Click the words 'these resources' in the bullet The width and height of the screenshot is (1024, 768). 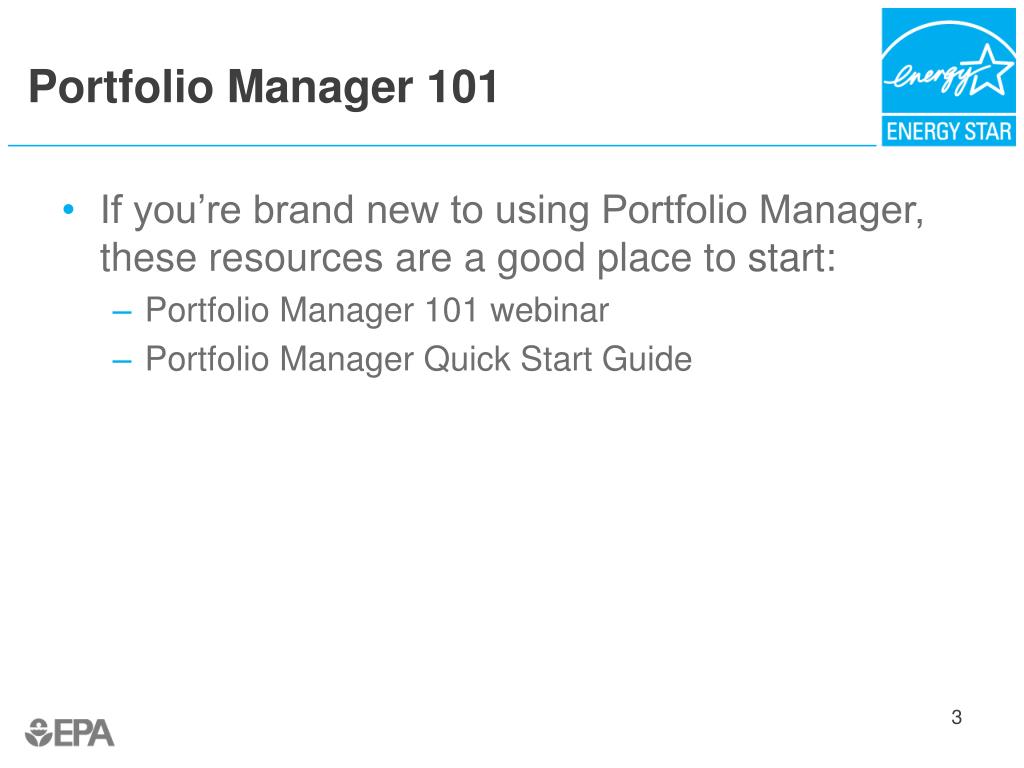[224, 260]
